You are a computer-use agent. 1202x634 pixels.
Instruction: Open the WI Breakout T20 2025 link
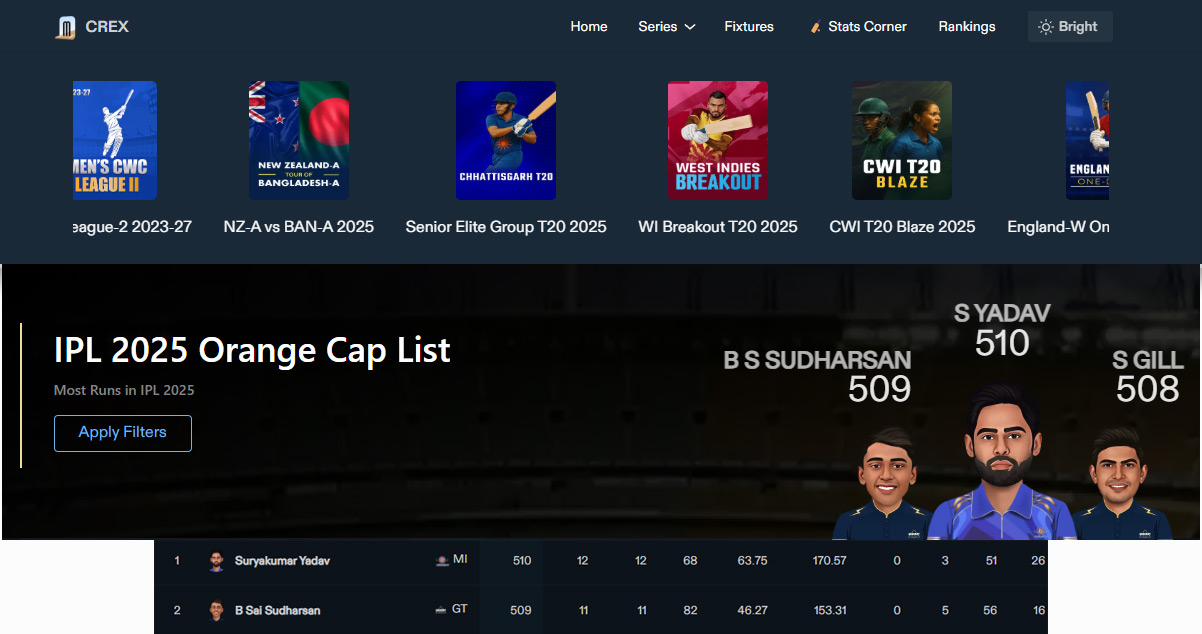pyautogui.click(x=717, y=227)
